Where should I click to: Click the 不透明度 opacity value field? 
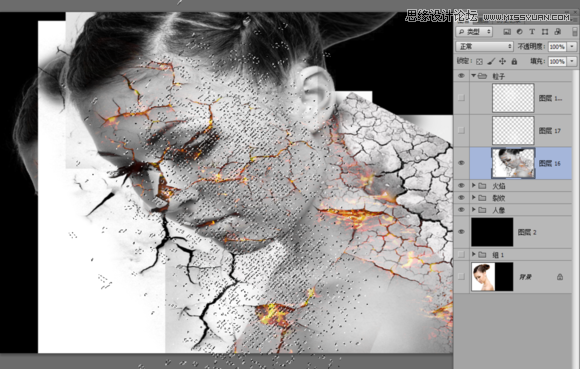pyautogui.click(x=557, y=47)
